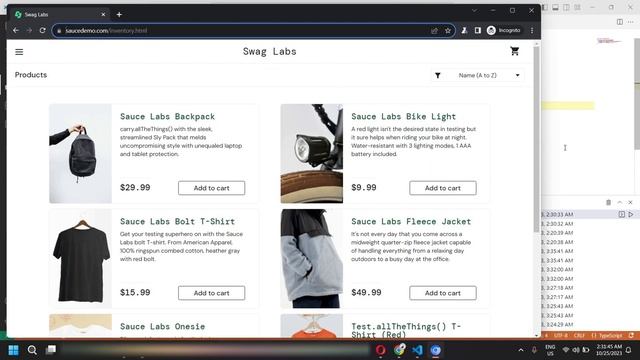Image resolution: width=640 pixels, height=360 pixels.
Task: Close the VS Code bottom panel
Action: (x=630, y=202)
